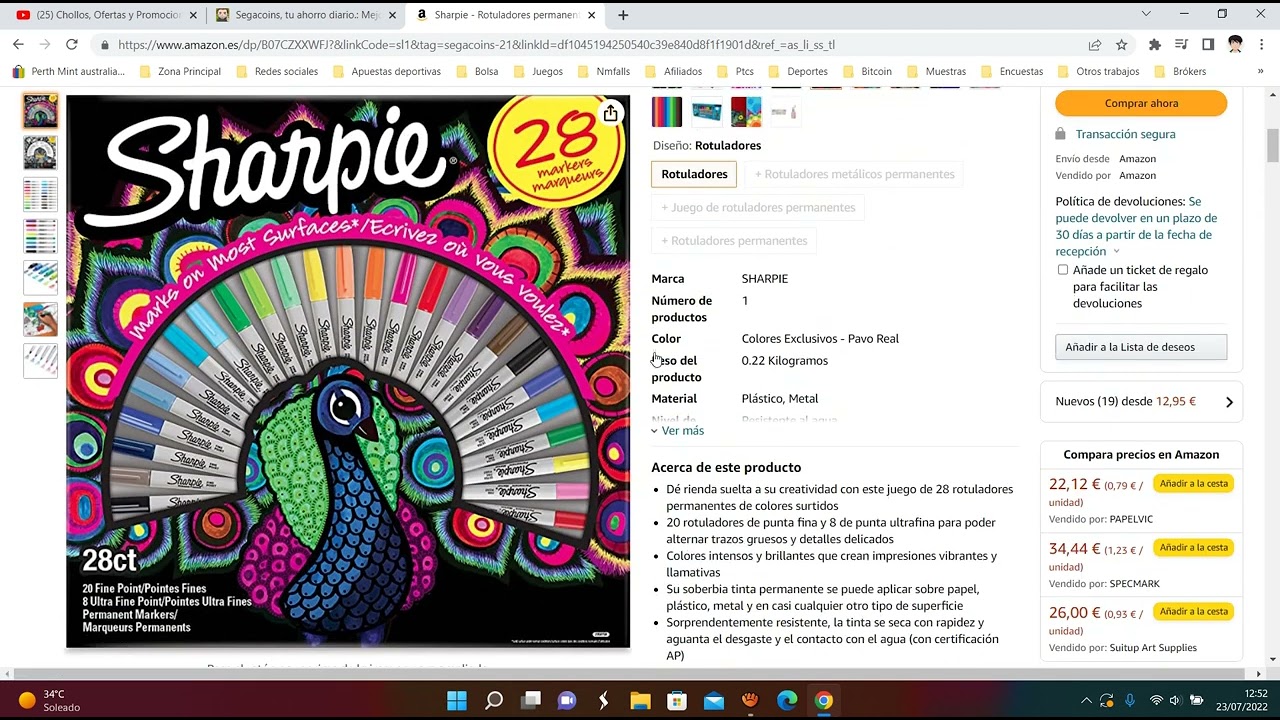Switch to the Segacoins tab
The image size is (1280, 720).
[x=305, y=15]
